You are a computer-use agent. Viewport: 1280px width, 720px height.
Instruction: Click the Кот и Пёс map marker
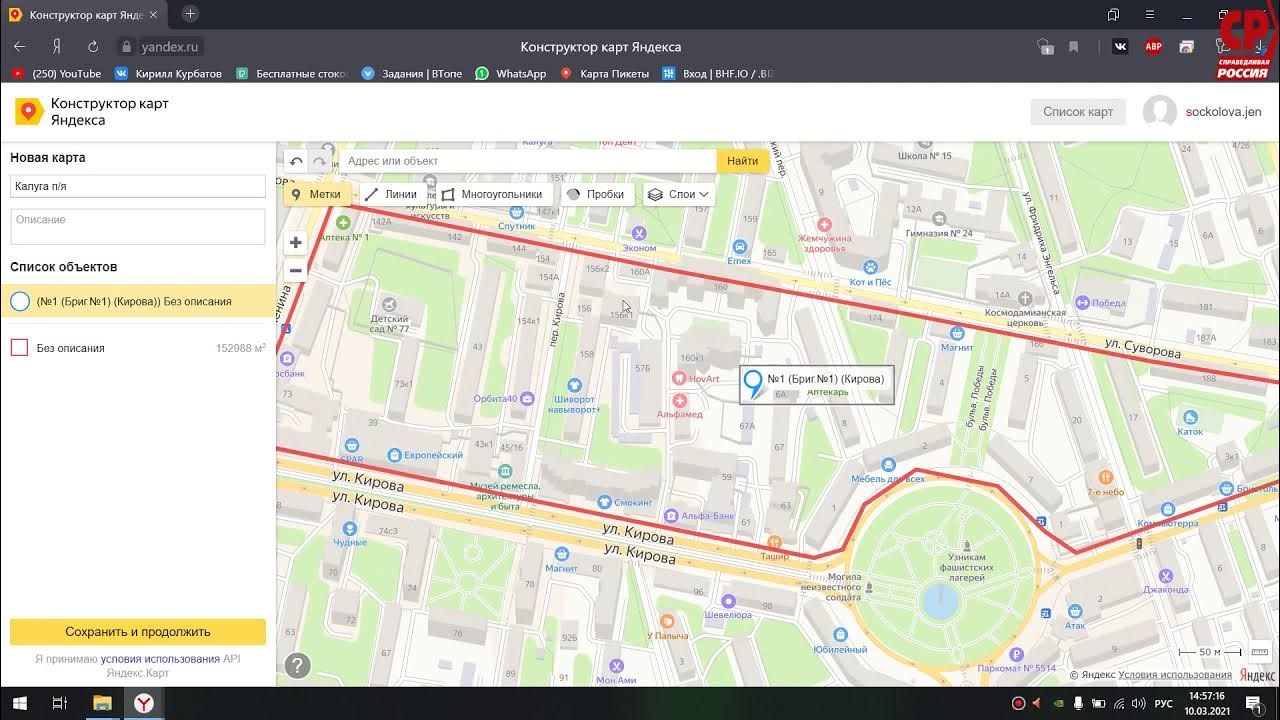(x=870, y=268)
